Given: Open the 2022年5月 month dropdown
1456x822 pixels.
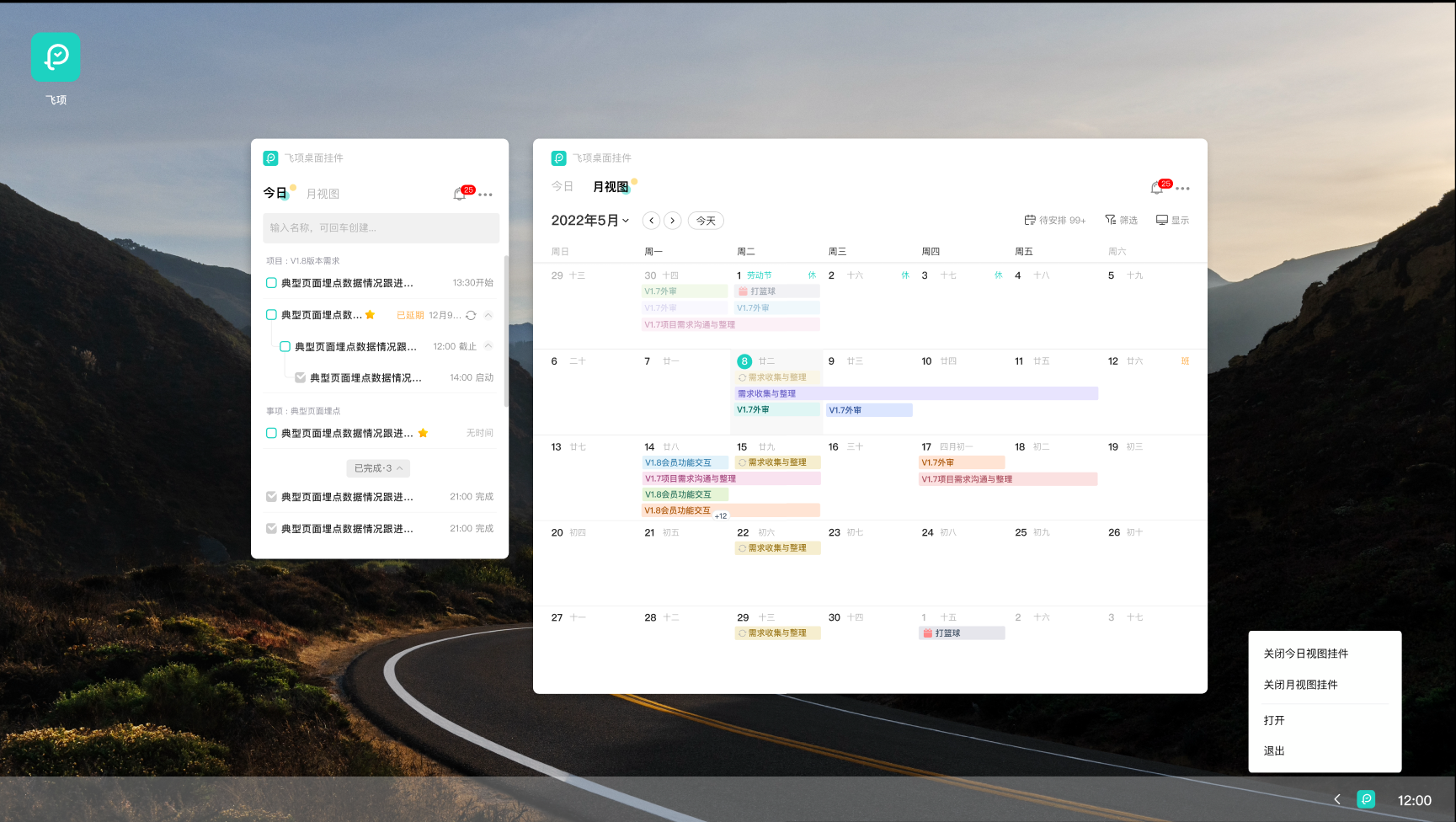Looking at the screenshot, I should pos(588,220).
